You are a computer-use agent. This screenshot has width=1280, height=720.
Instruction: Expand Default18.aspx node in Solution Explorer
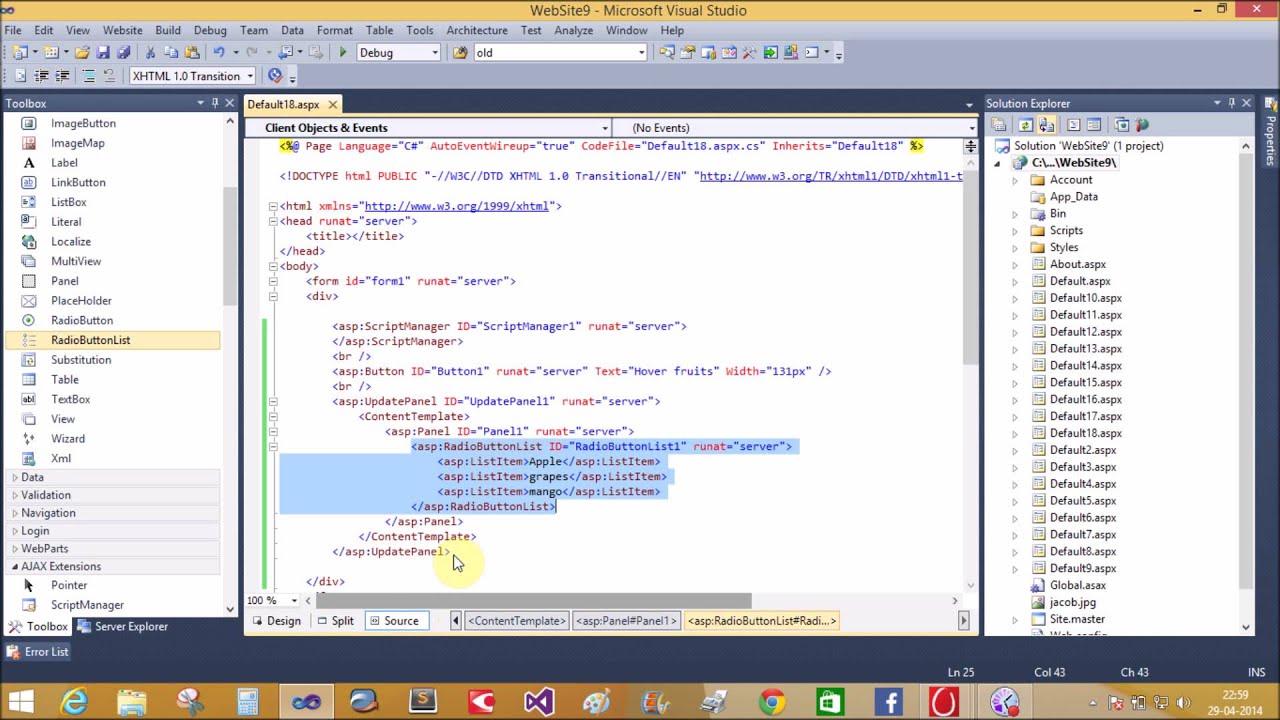tap(1015, 433)
